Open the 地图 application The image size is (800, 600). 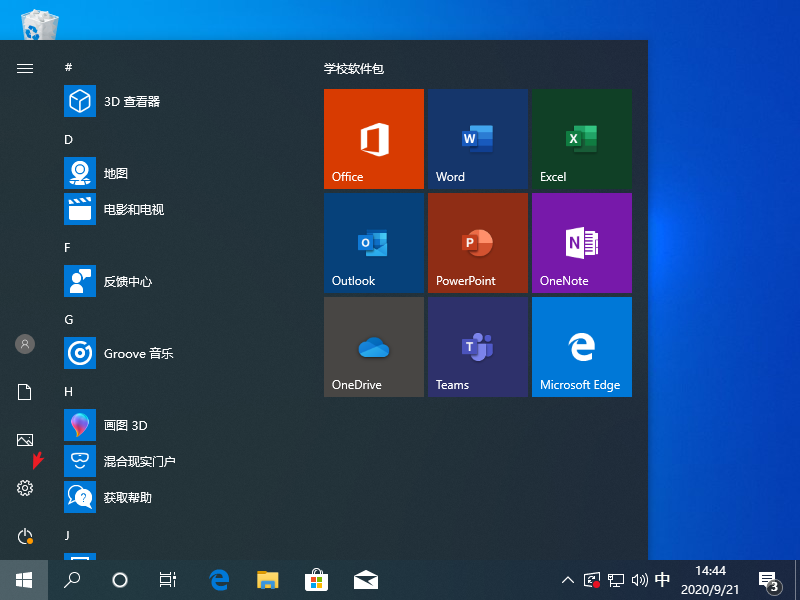click(x=105, y=173)
